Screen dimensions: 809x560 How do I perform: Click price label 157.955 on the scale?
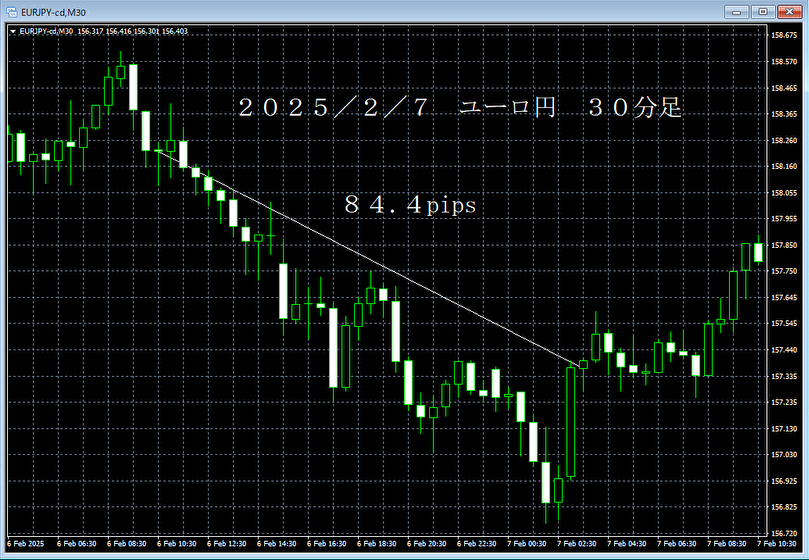point(784,219)
